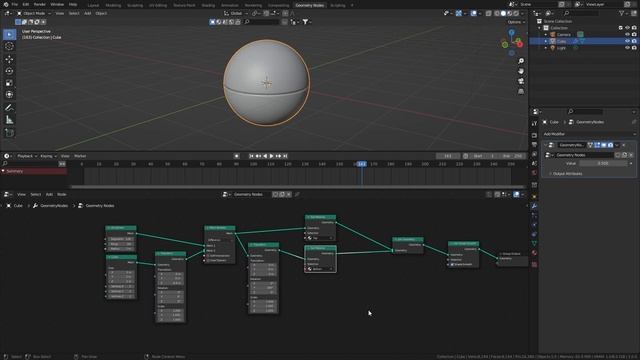Click the Value field in the modifier
Viewport: 640px width, 360px height.
coord(603,163)
